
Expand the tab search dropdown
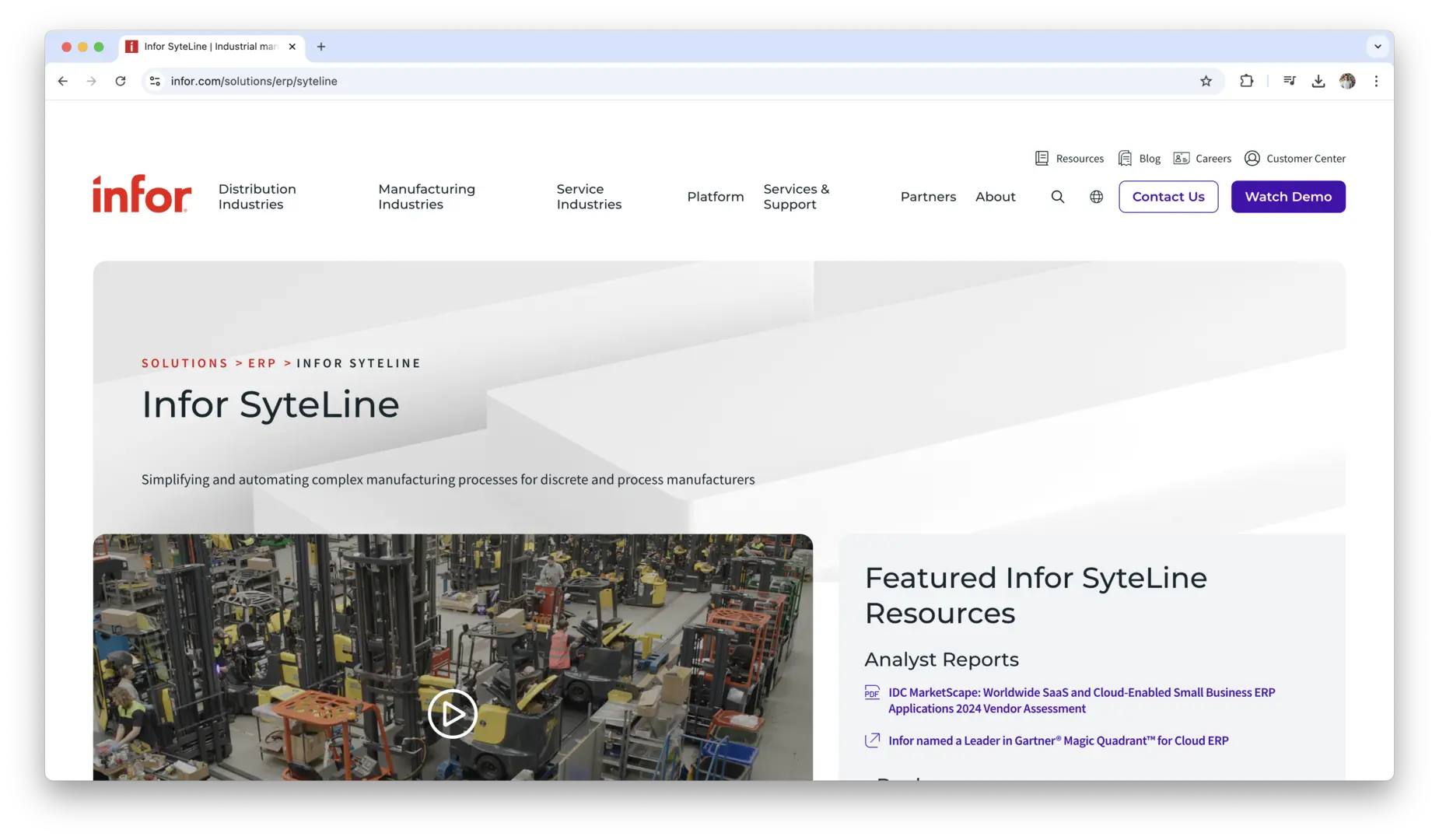pyautogui.click(x=1378, y=47)
